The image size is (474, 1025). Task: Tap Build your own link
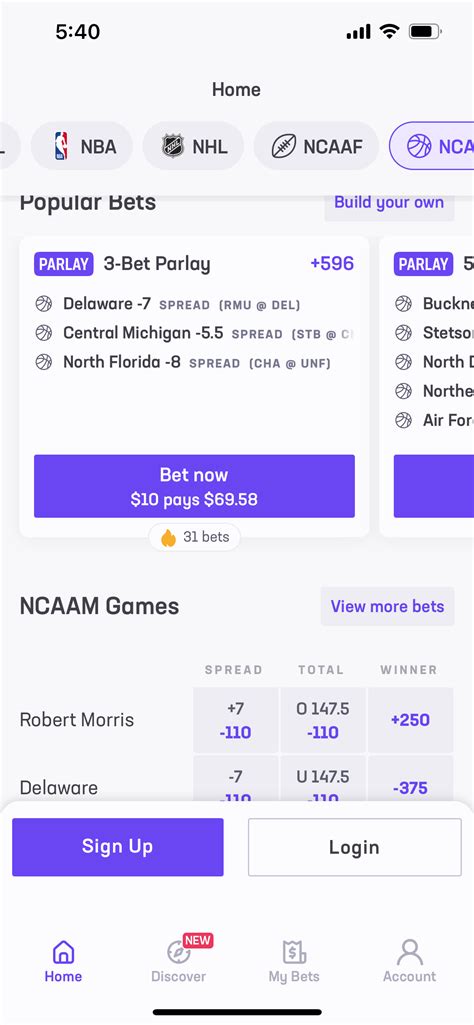(x=389, y=203)
